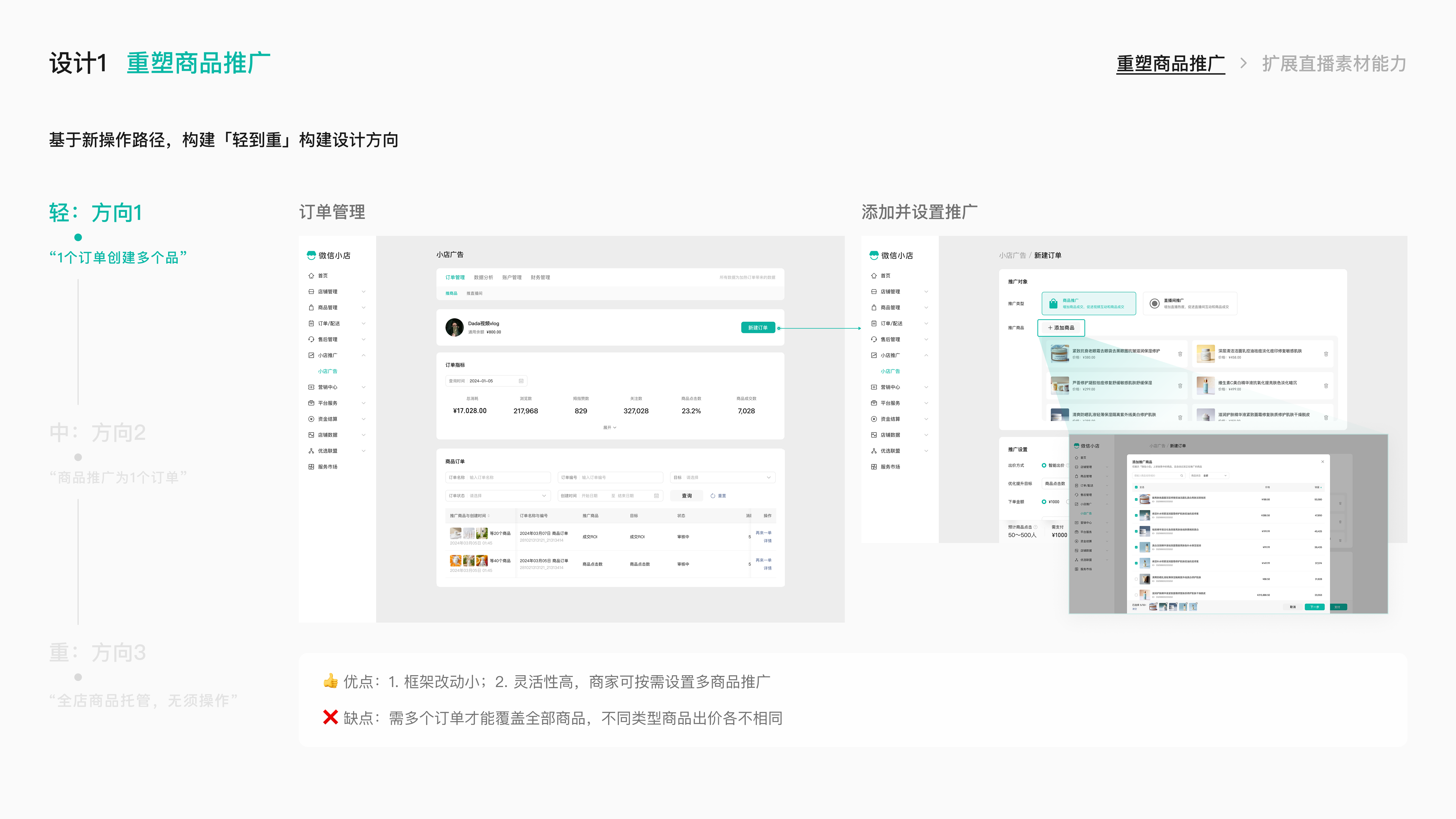This screenshot has width=1456, height=819.
Task: Close the 添加推广商品 dialog with X
Action: tap(1323, 462)
